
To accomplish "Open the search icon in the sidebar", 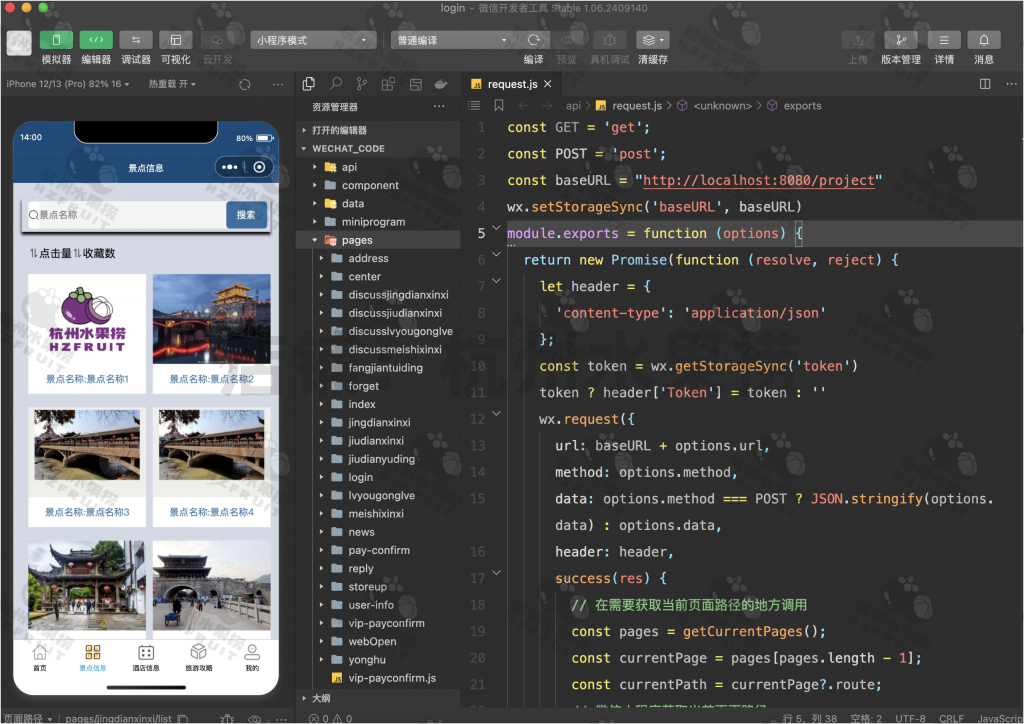I will 336,84.
